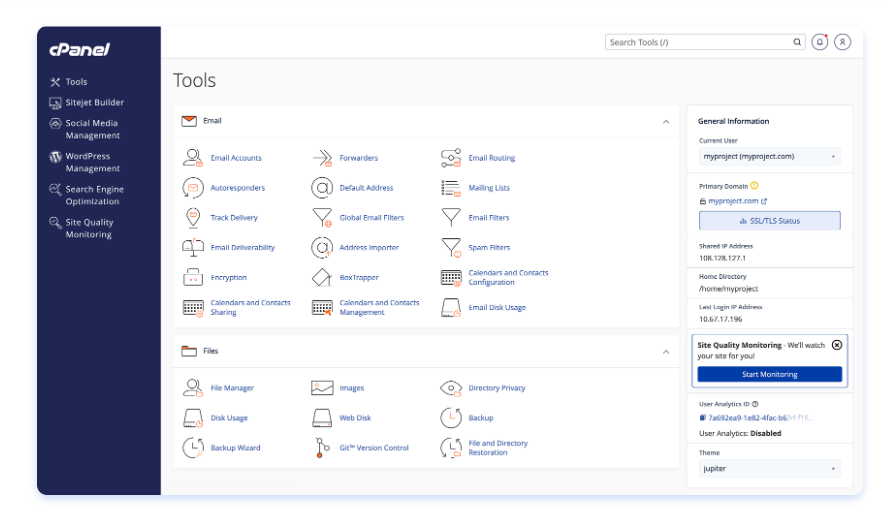
Task: Open the Theme jupiter dropdown
Action: 769,469
